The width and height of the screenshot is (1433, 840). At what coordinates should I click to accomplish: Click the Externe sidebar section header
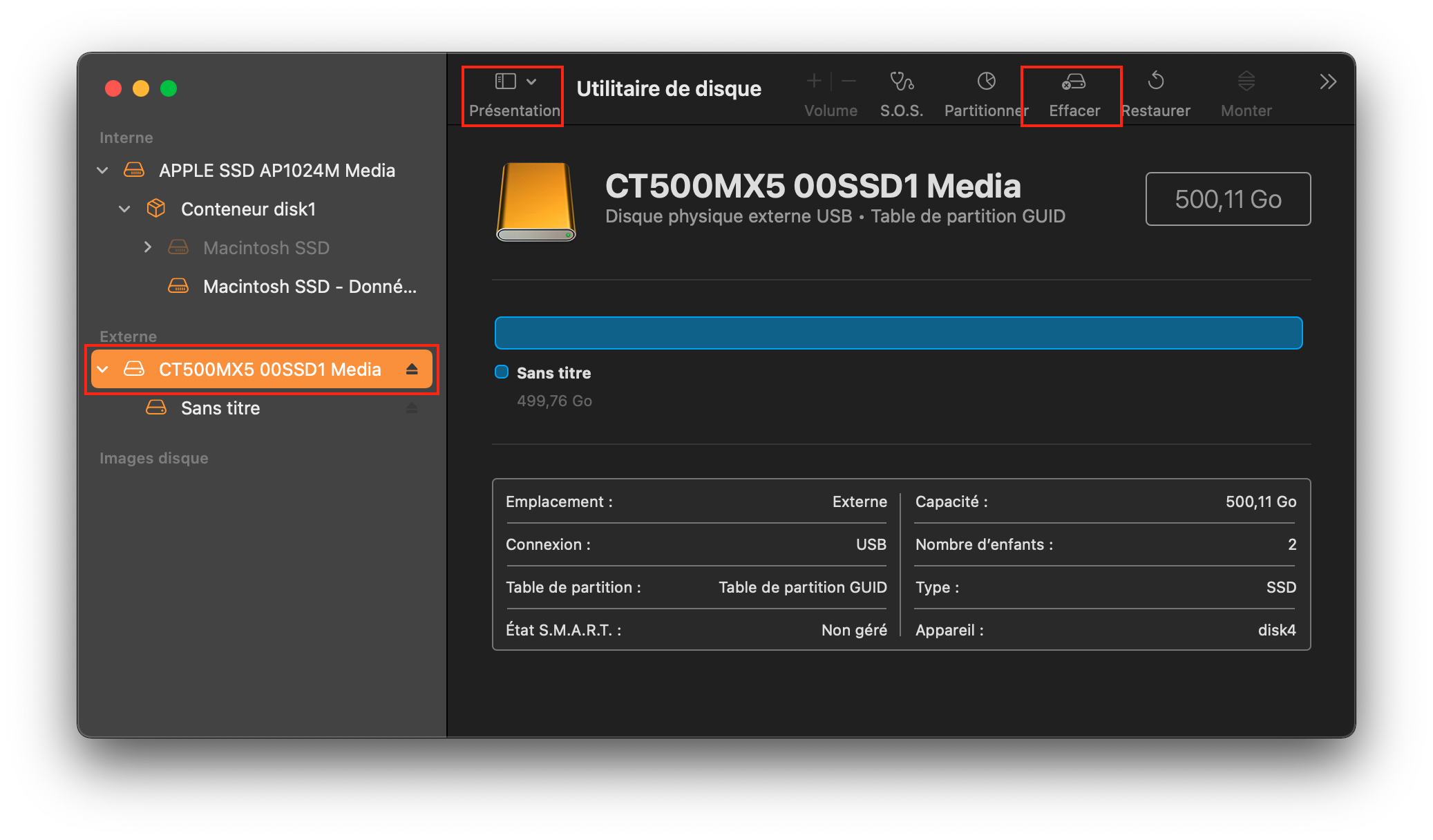128,336
